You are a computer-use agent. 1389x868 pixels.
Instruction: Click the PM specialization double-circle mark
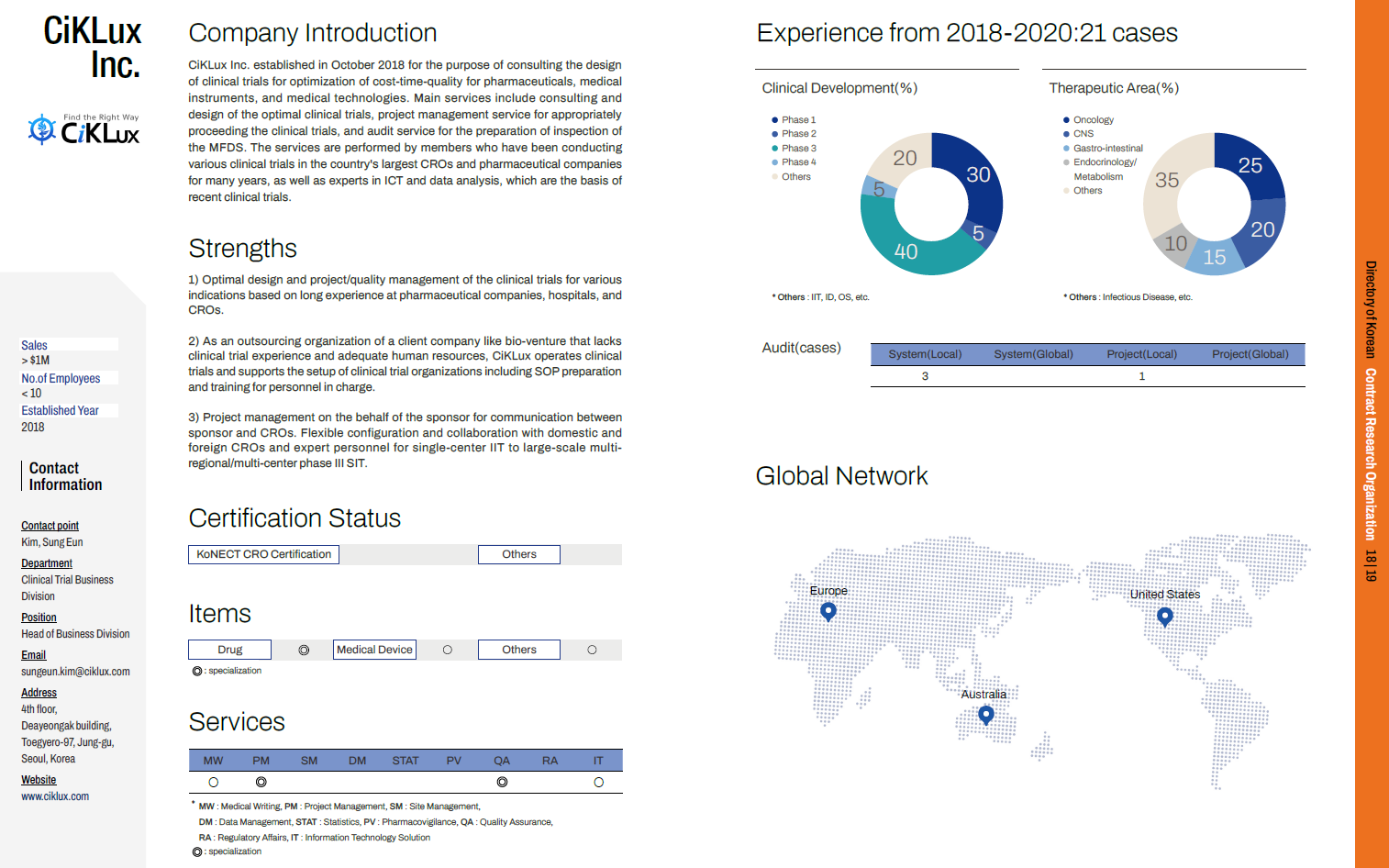(261, 783)
